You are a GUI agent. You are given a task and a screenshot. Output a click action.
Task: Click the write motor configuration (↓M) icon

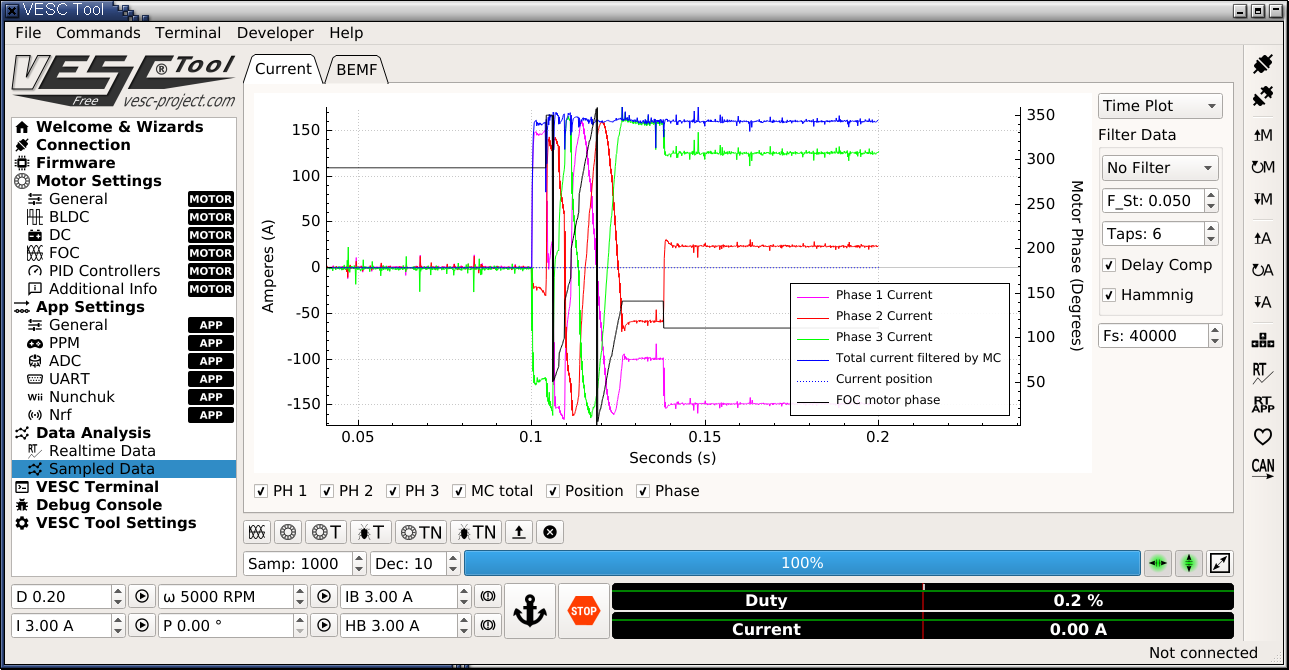point(1263,199)
